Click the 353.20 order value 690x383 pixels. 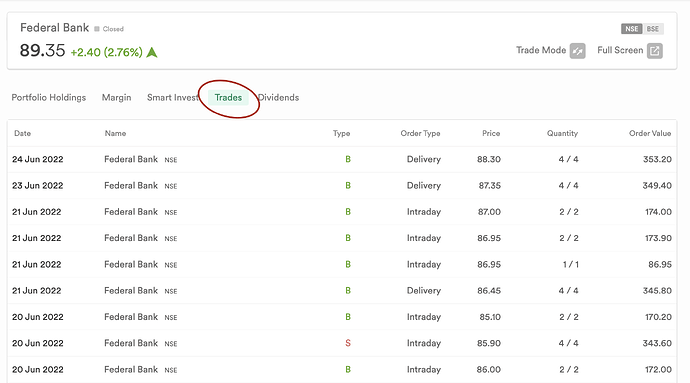pyautogui.click(x=657, y=159)
